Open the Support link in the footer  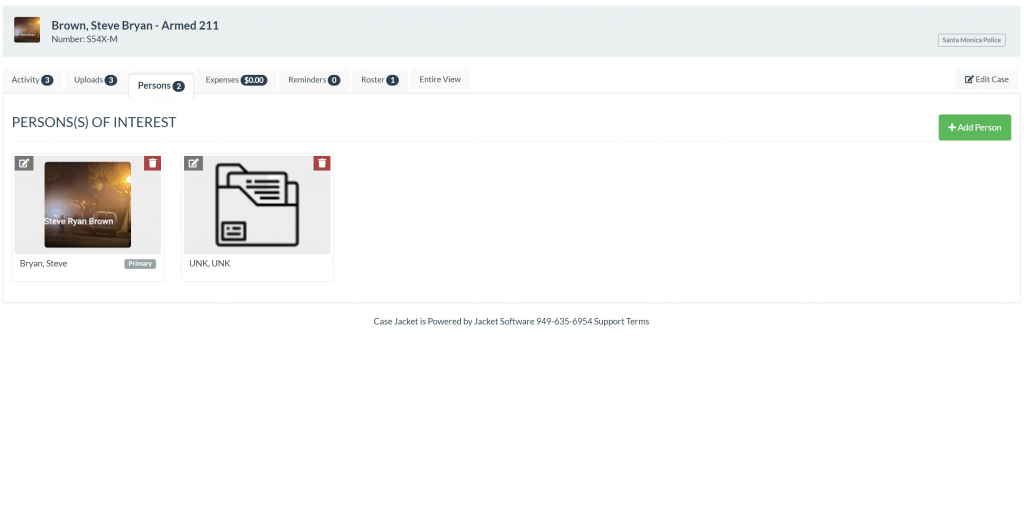tap(609, 322)
